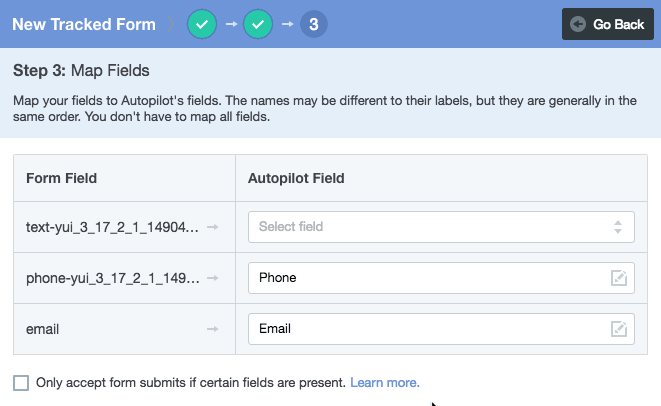Click the Go Back button

click(607, 24)
